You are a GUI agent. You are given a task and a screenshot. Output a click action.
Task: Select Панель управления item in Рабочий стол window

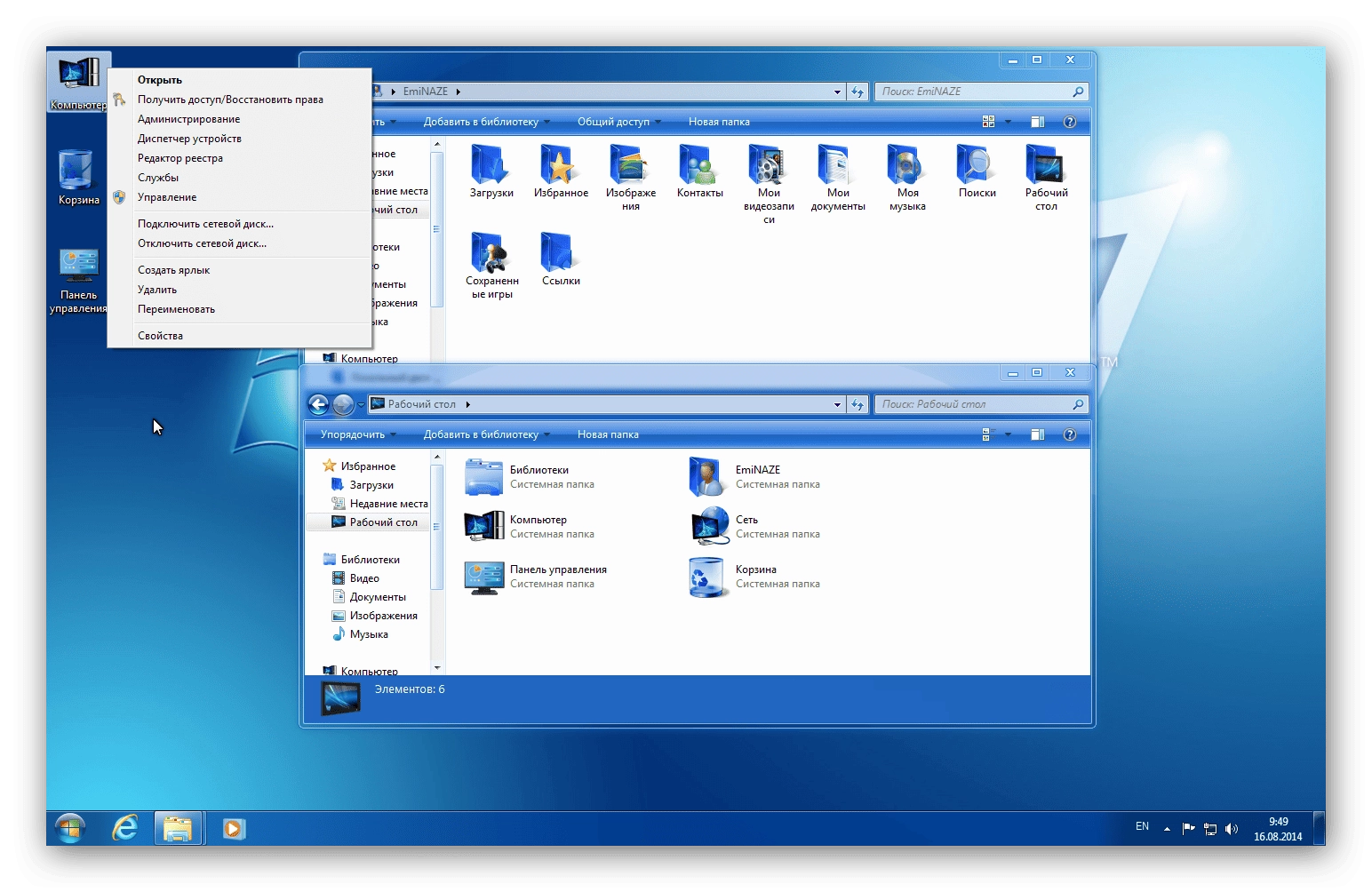point(536,577)
